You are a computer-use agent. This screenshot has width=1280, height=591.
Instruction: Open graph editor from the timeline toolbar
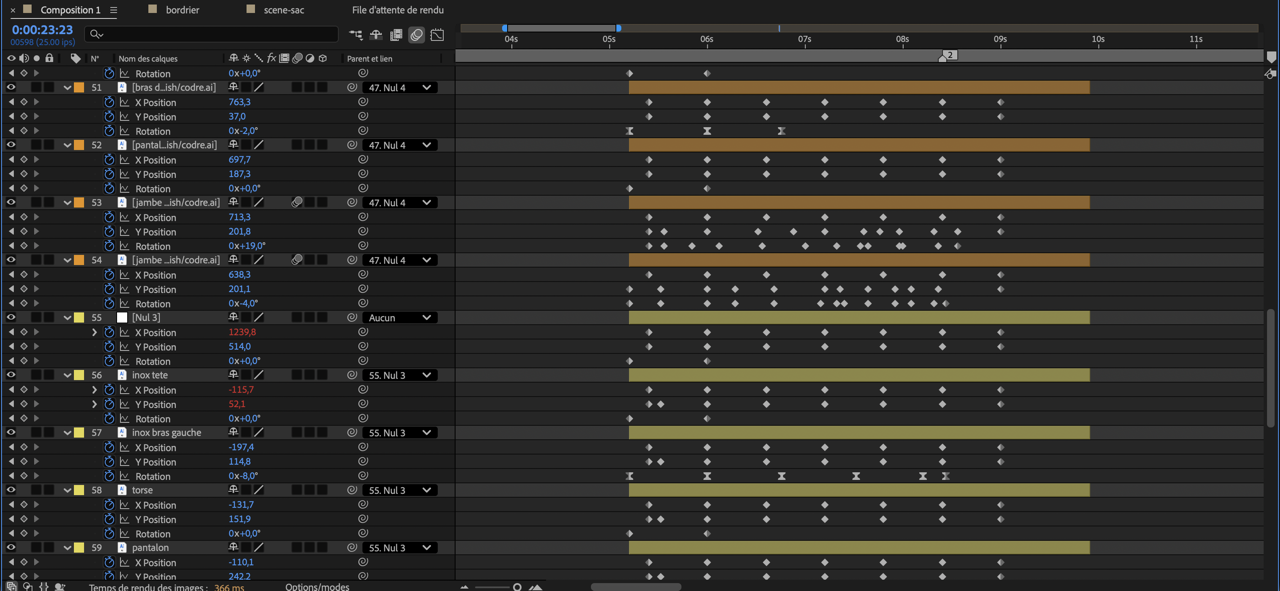pyautogui.click(x=437, y=35)
